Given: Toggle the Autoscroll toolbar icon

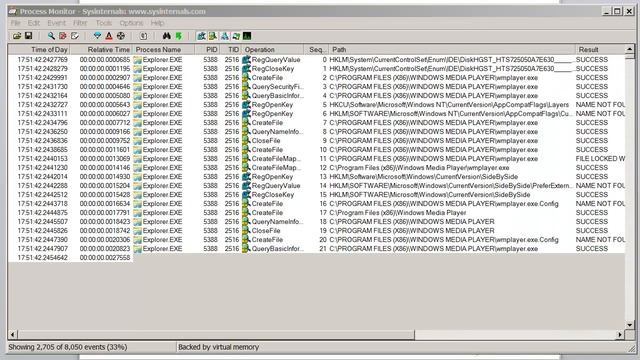Looking at the screenshot, I should tap(62, 36).
